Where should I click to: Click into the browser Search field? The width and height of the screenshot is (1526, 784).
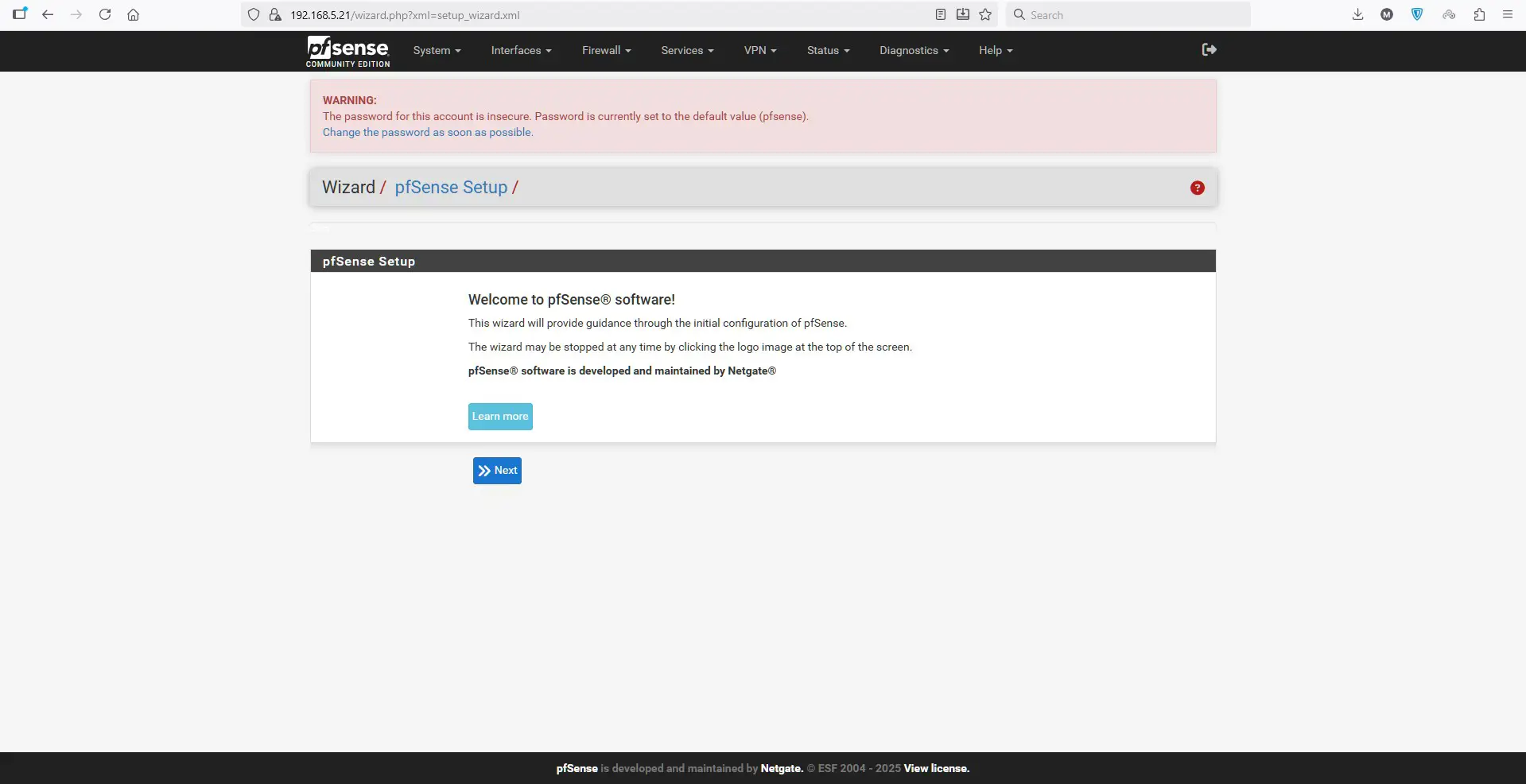click(1128, 14)
